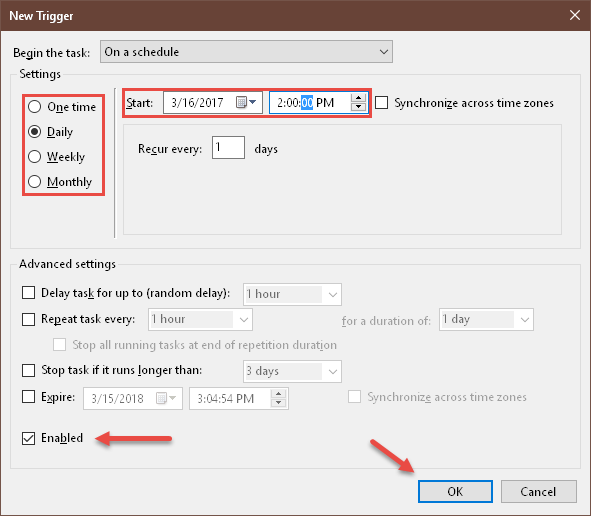Check Synchronize across time zones next to Start
This screenshot has width=591, height=516.
(381, 103)
